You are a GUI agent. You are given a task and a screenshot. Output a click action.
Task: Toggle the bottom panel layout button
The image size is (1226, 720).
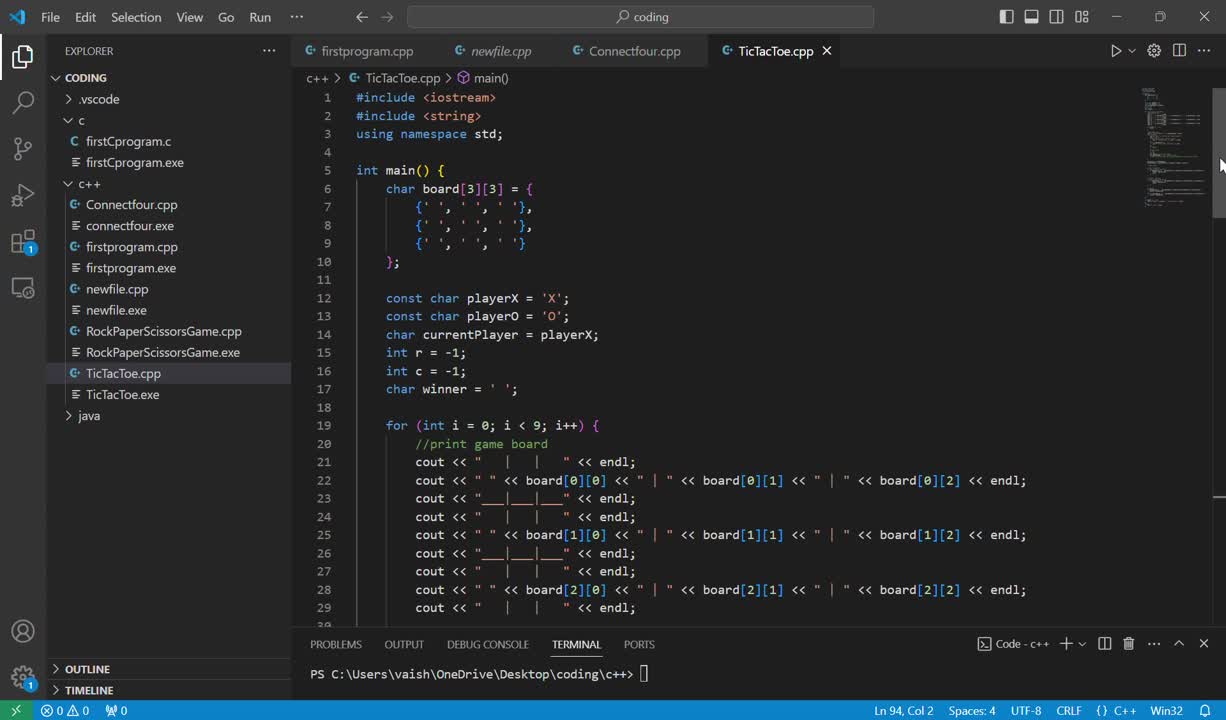[x=1031, y=17]
